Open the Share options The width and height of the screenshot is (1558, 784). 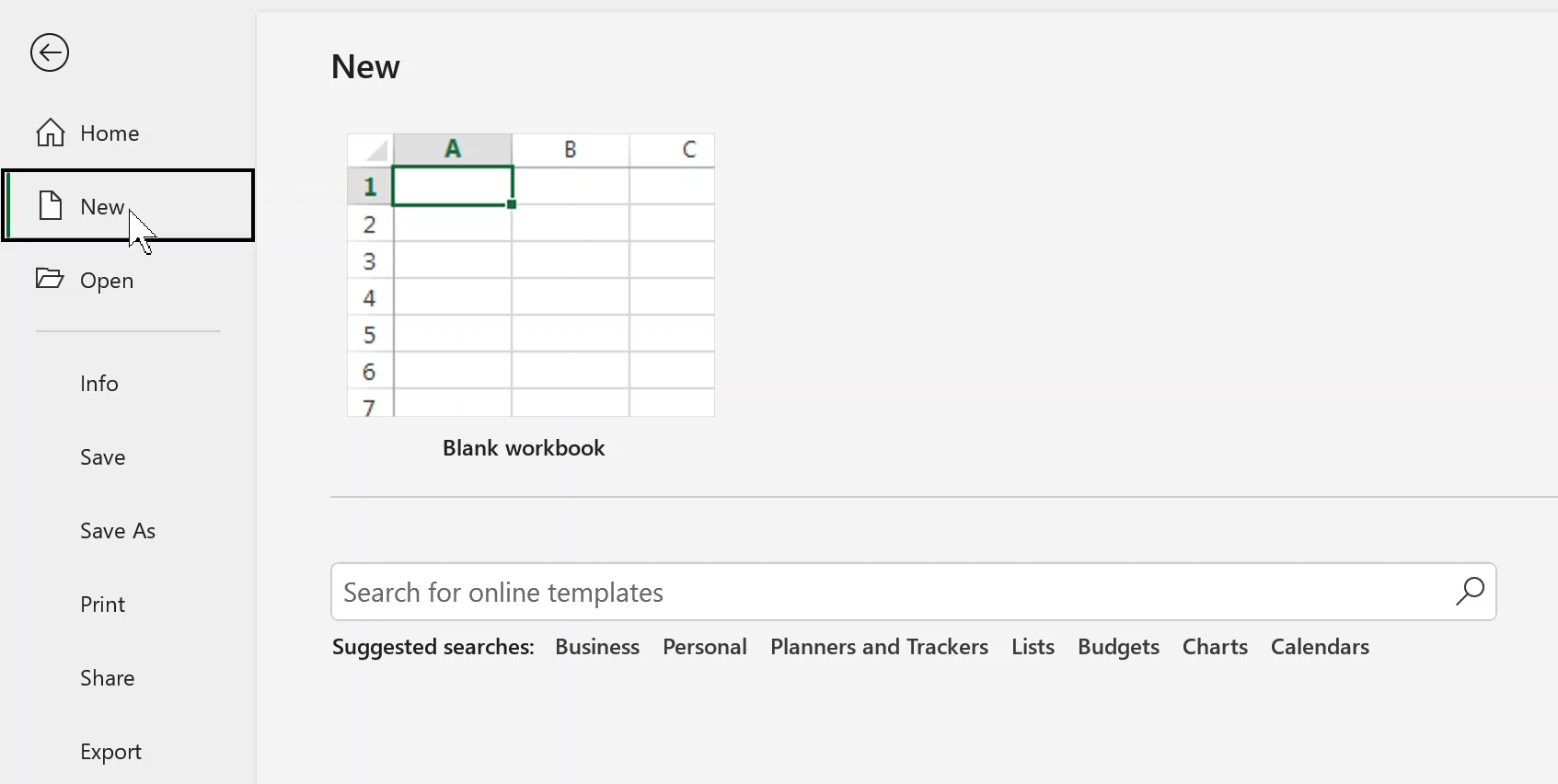pos(108,678)
